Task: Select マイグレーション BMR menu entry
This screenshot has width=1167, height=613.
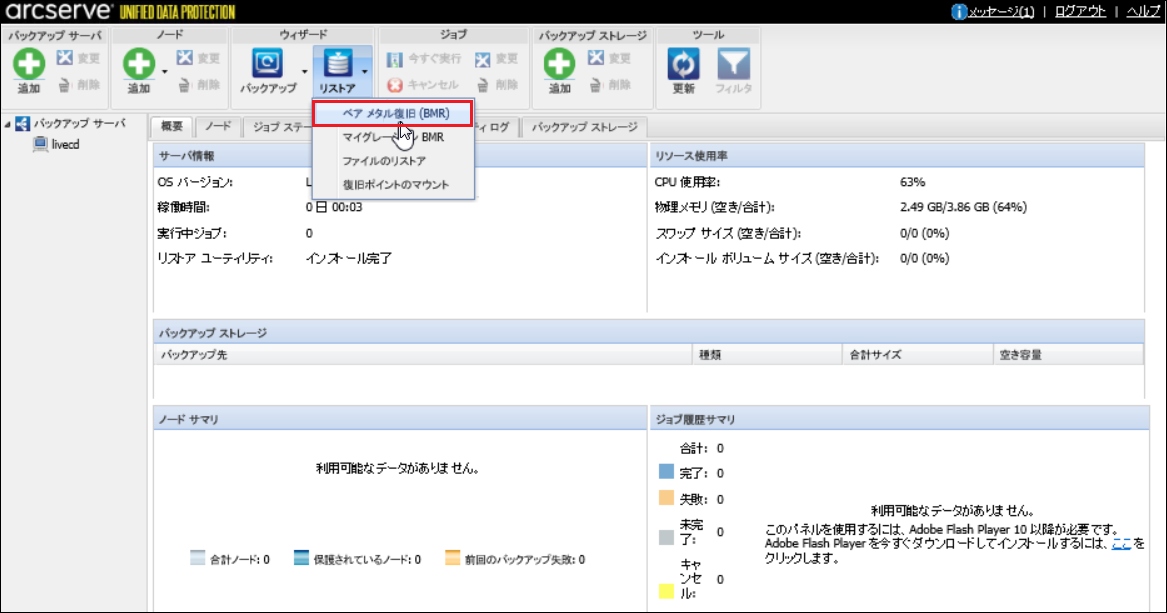Action: [x=393, y=137]
